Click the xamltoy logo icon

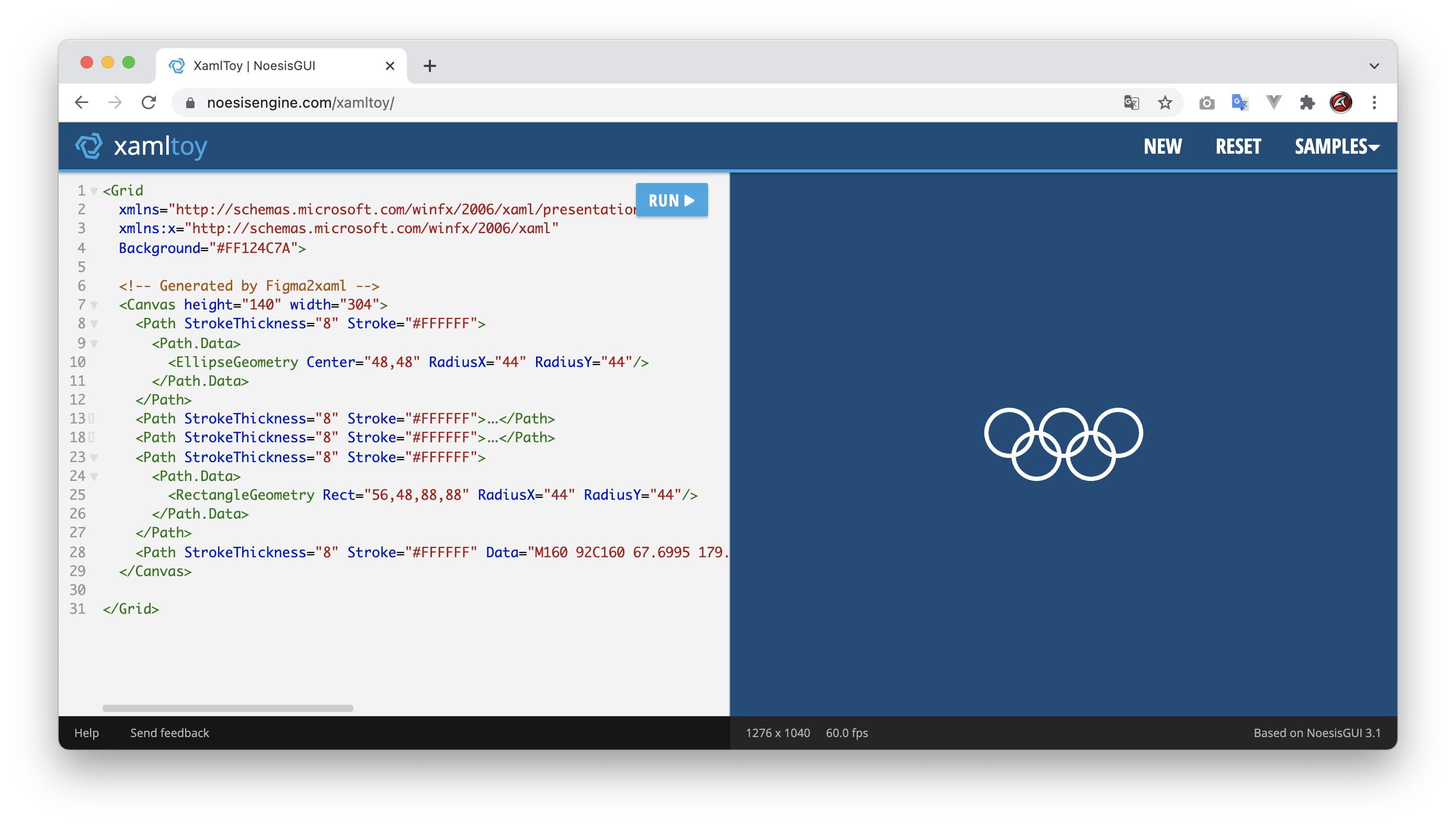(x=89, y=146)
